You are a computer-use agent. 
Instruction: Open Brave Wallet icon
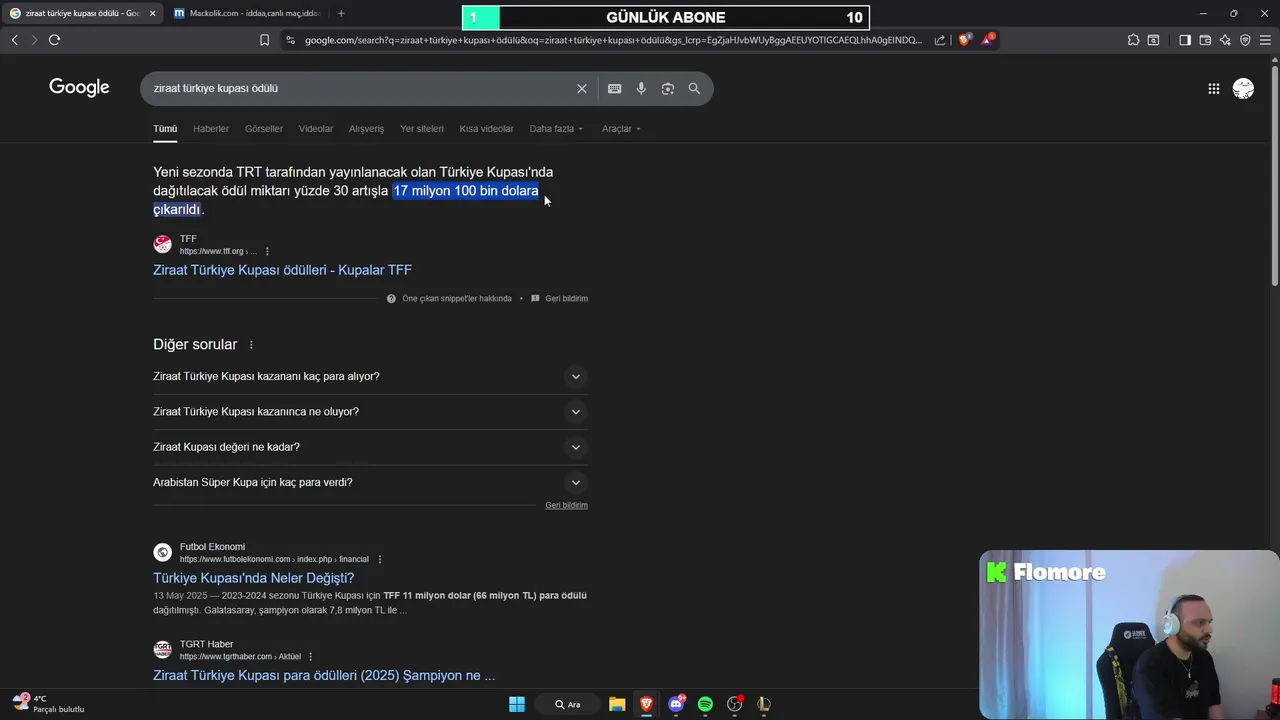tap(1205, 40)
